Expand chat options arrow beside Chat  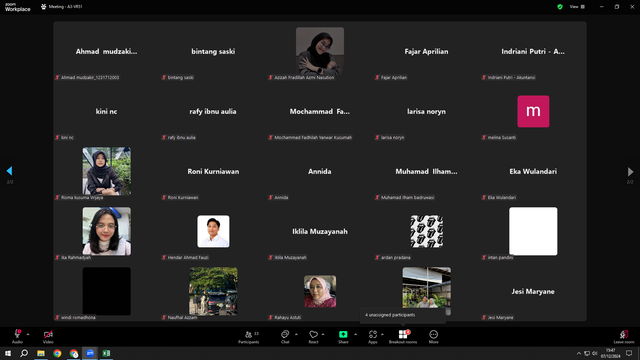click(x=296, y=334)
